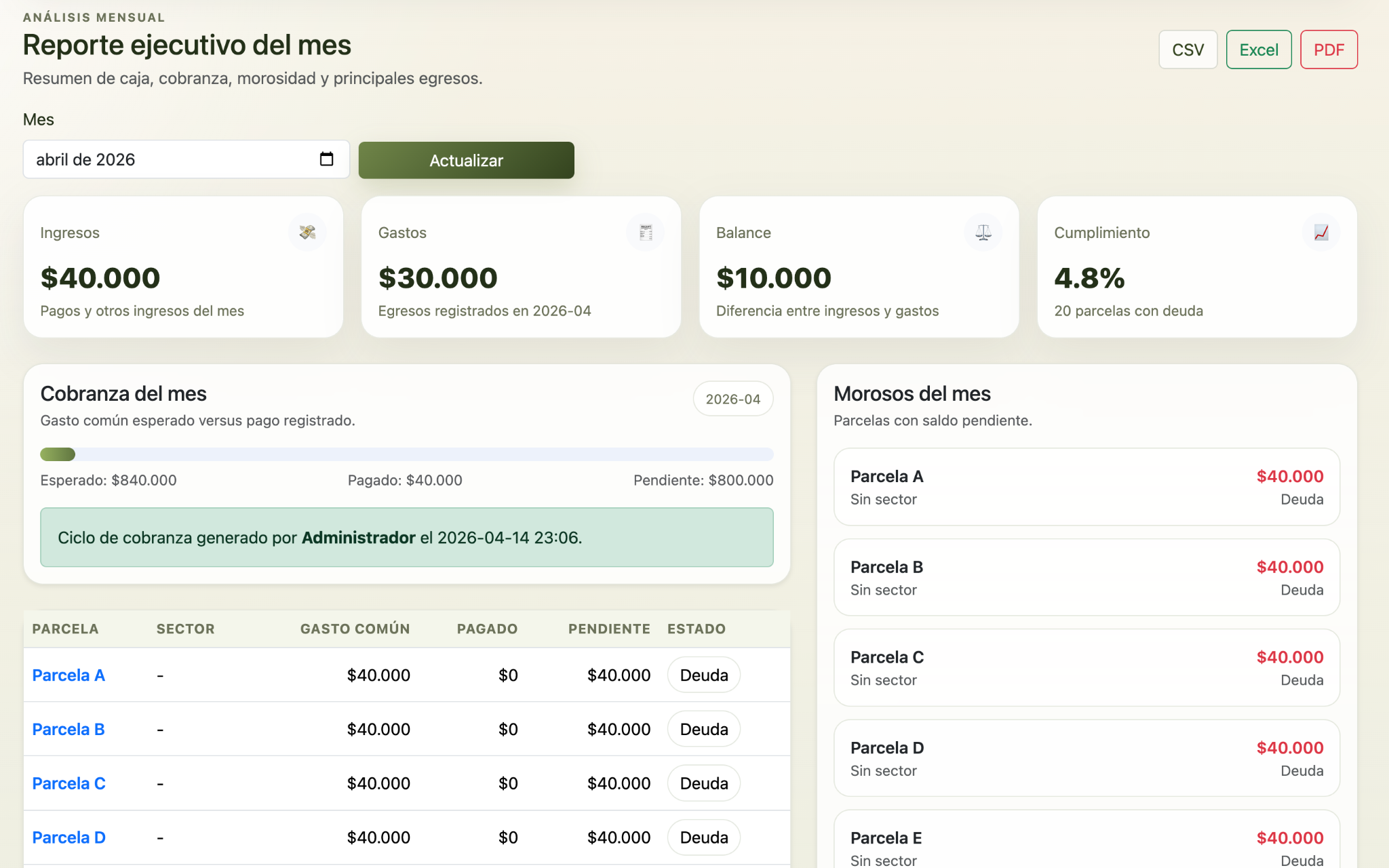Download the PDF report

click(1328, 50)
